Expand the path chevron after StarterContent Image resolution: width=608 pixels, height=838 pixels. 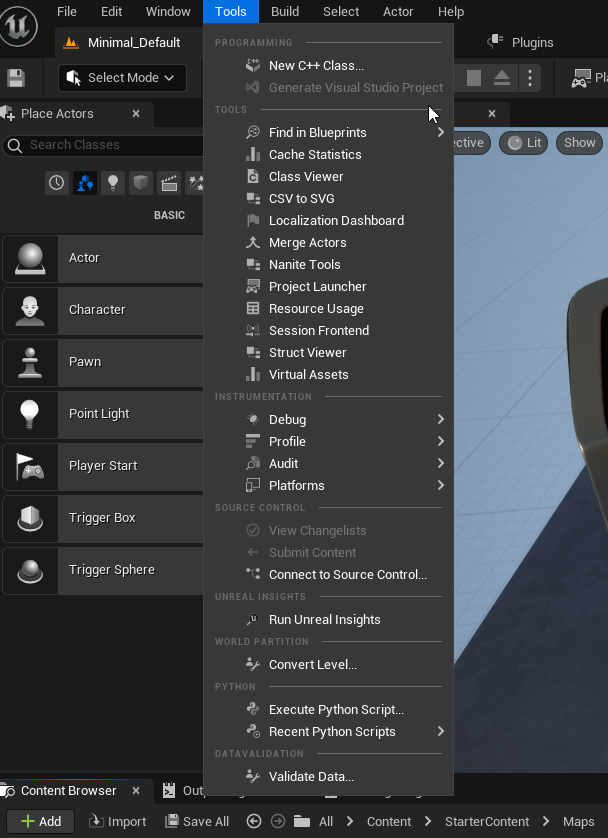546,821
